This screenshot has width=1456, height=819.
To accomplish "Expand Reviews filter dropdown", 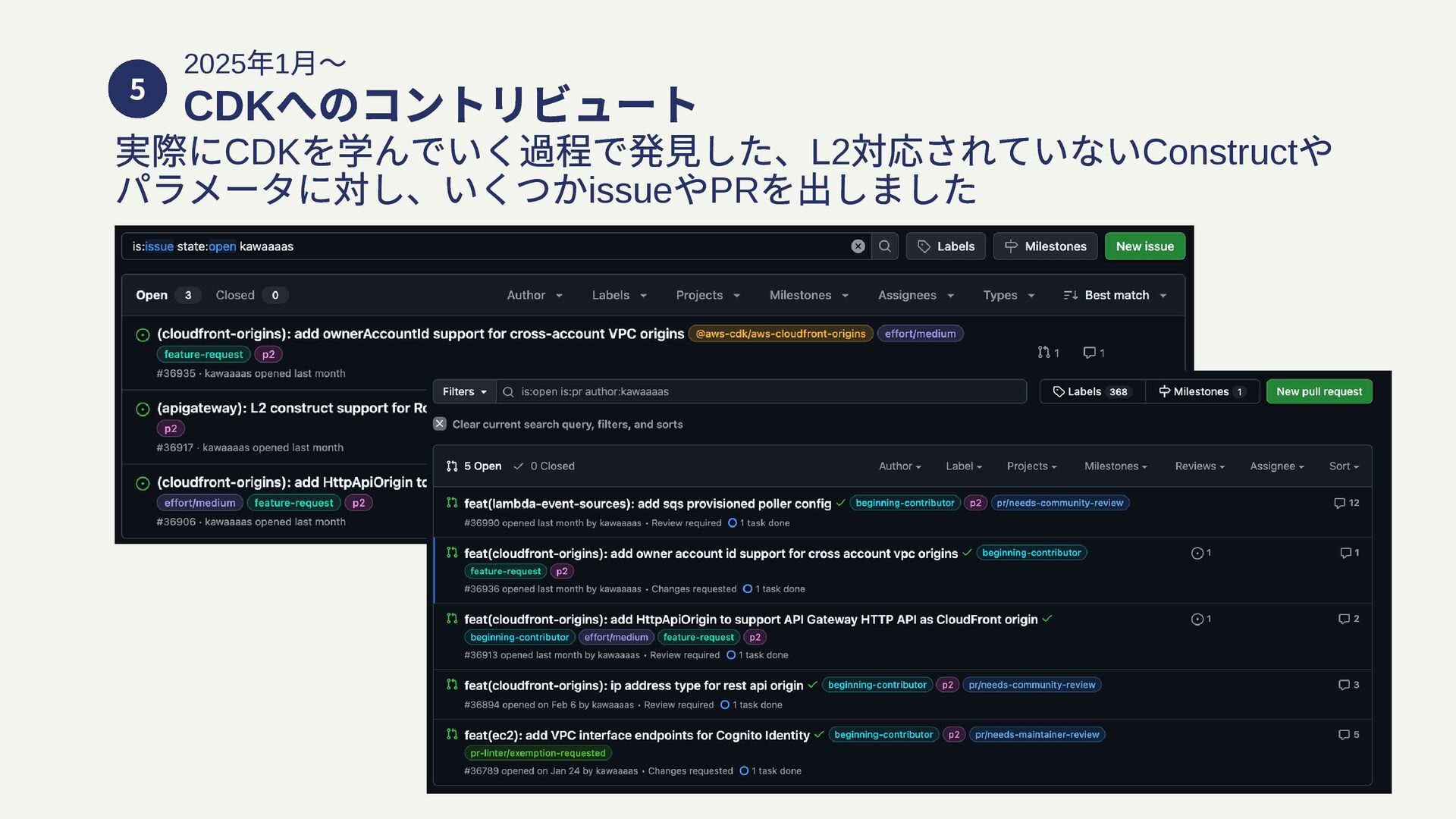I will point(1200,466).
